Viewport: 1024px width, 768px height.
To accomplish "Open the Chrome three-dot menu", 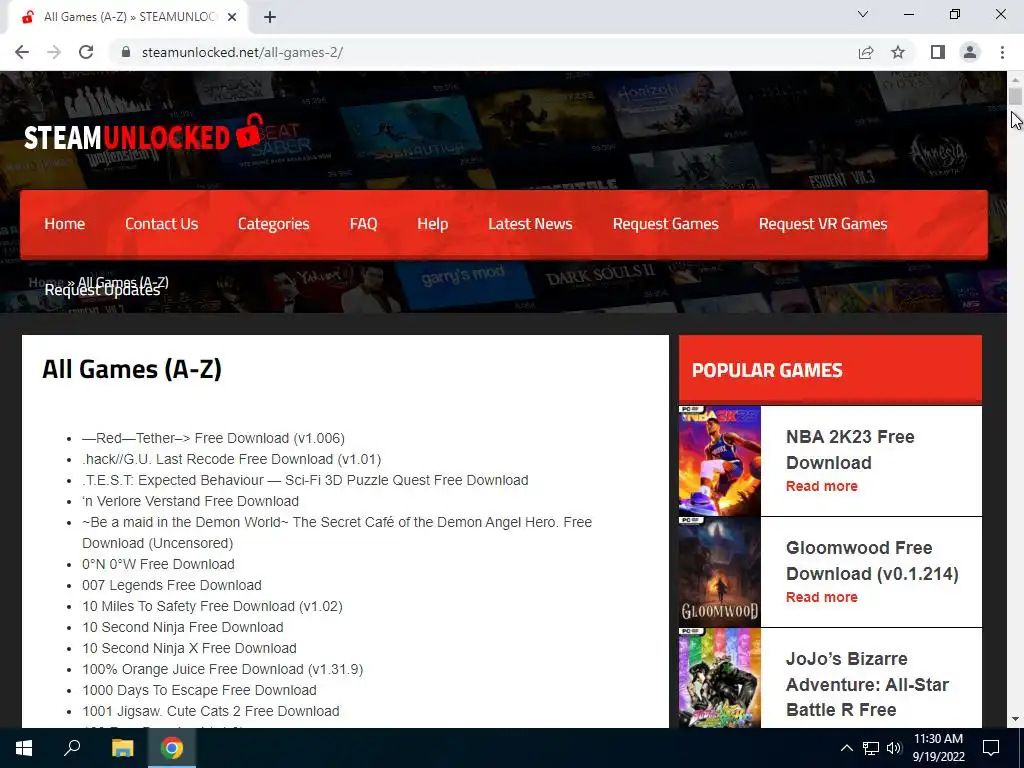I will (1002, 52).
